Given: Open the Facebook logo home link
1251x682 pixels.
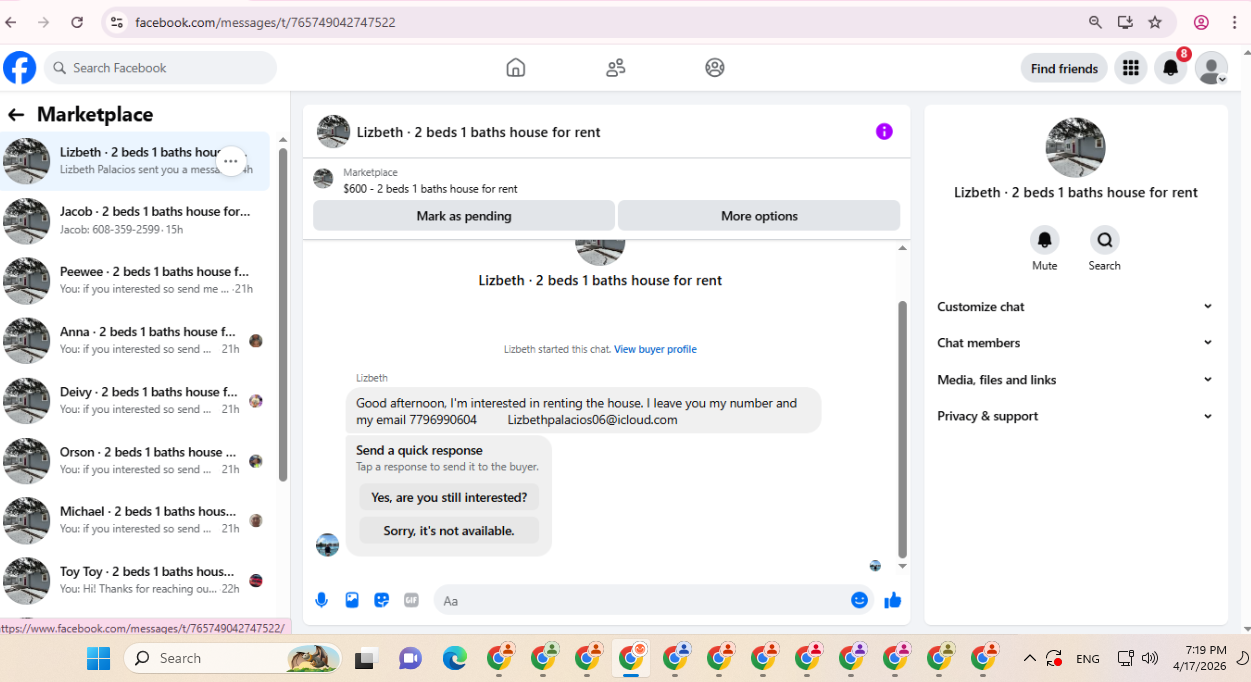Looking at the screenshot, I should pos(20,68).
